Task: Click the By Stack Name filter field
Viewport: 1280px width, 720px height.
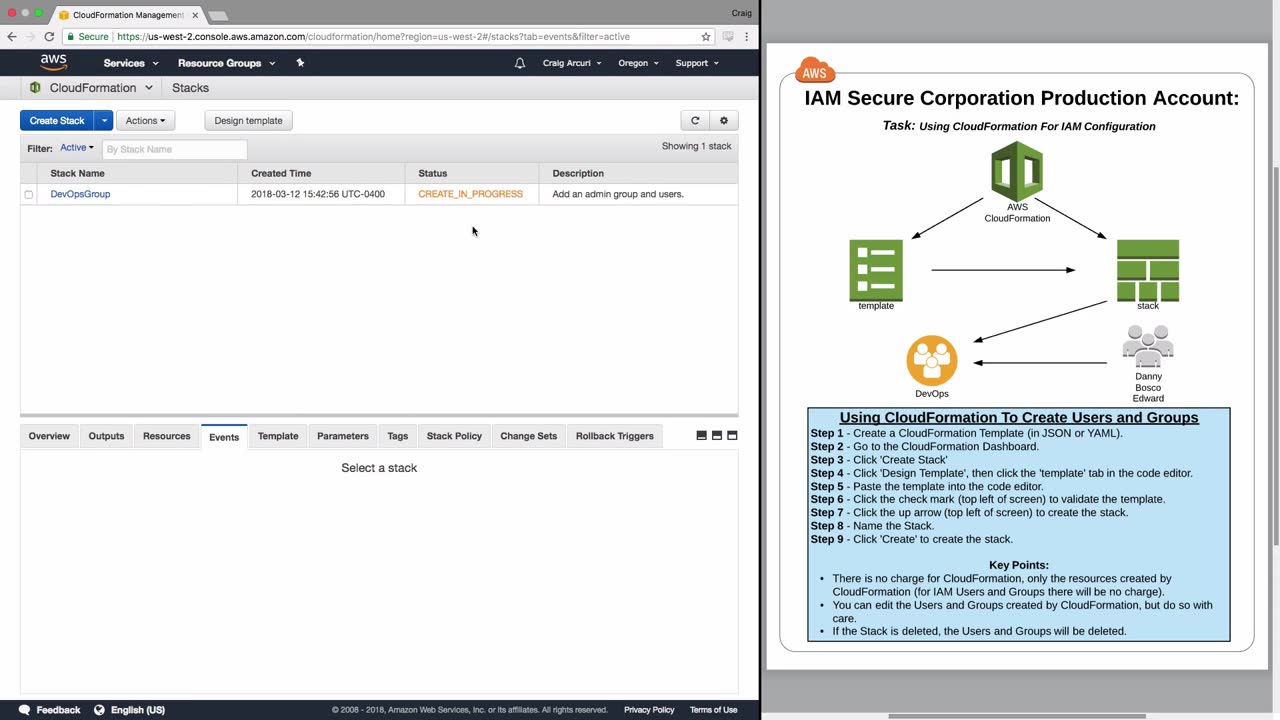Action: (174, 149)
